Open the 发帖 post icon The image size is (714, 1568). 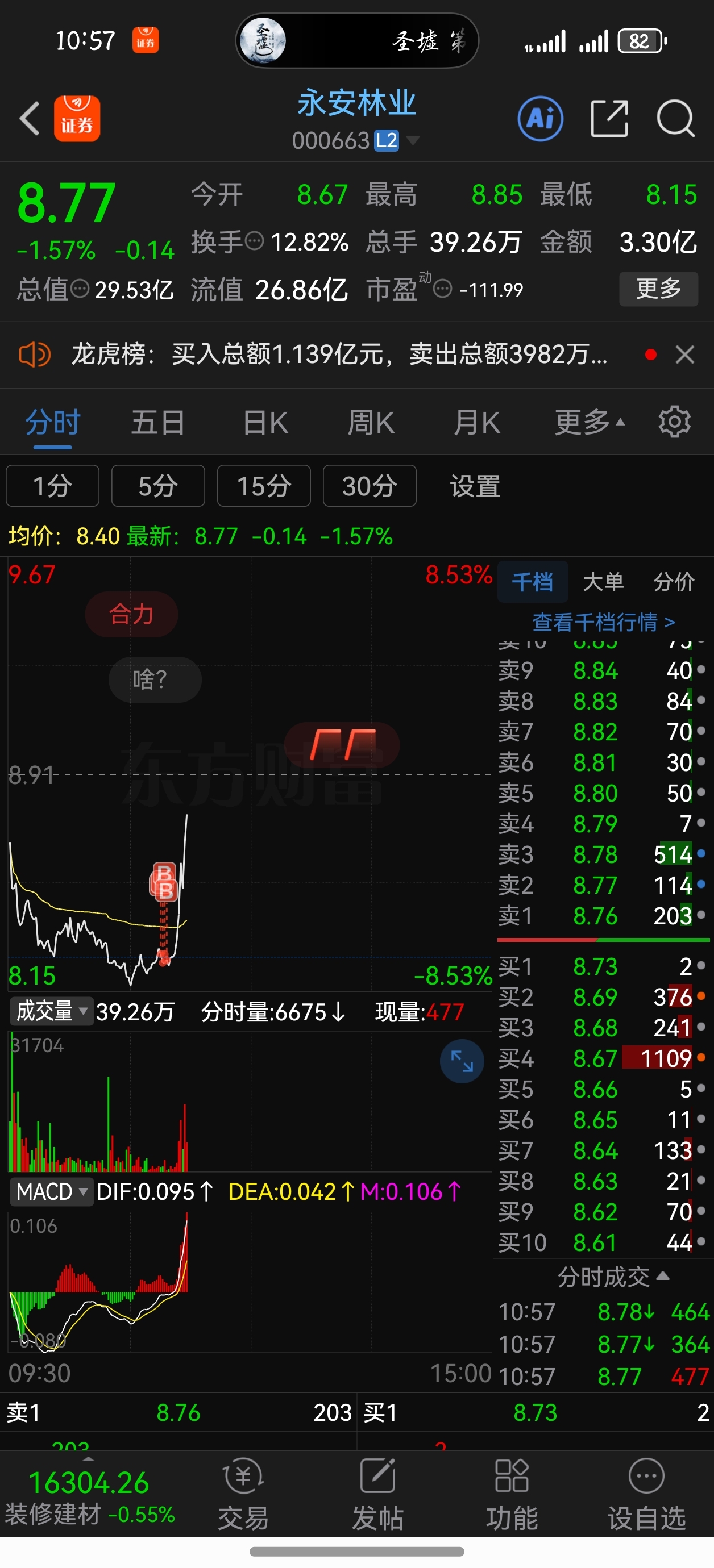[377, 1494]
